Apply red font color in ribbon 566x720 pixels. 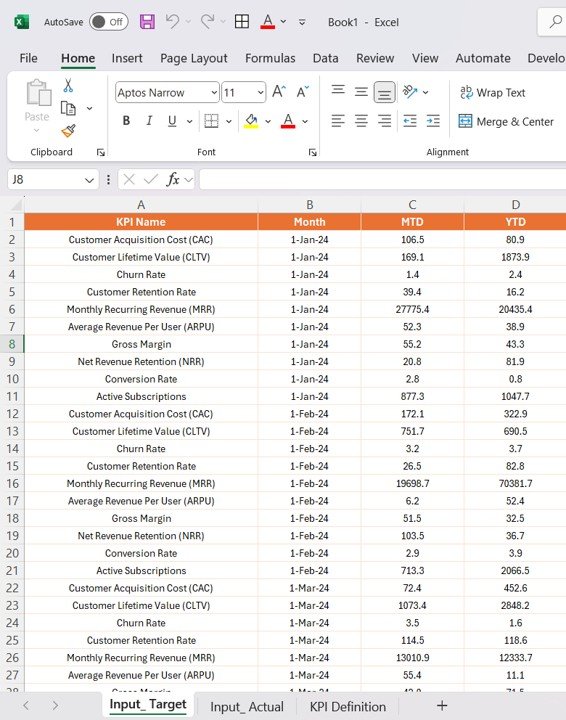click(x=288, y=121)
